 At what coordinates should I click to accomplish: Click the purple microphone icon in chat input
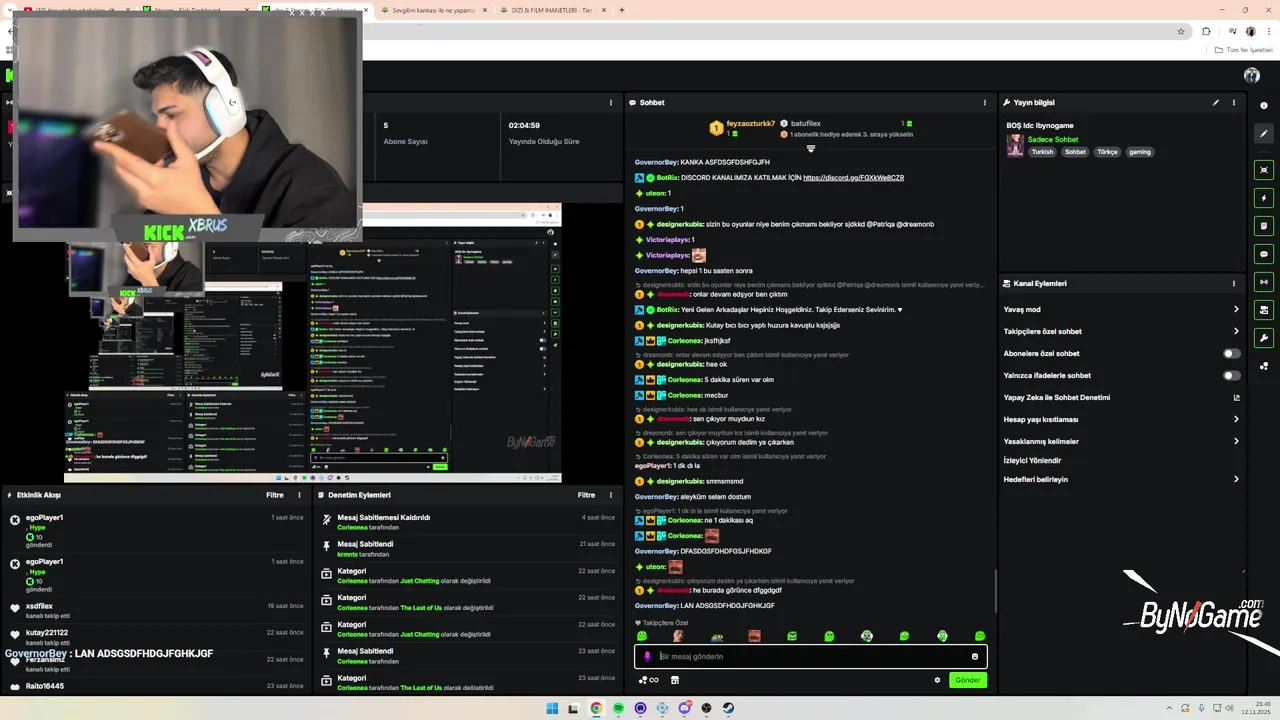tap(647, 657)
